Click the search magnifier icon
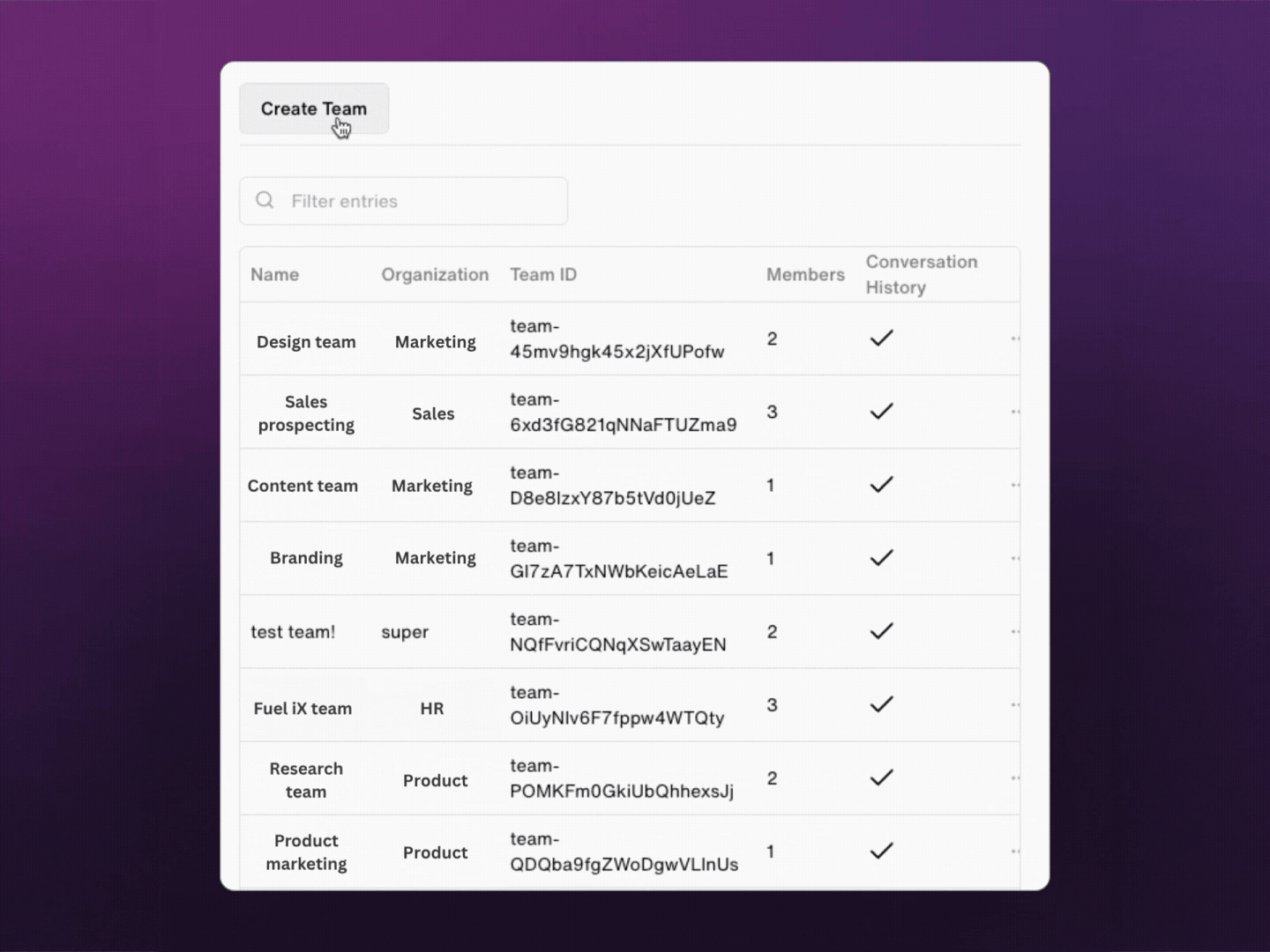Viewport: 1270px width, 952px height. 265,200
